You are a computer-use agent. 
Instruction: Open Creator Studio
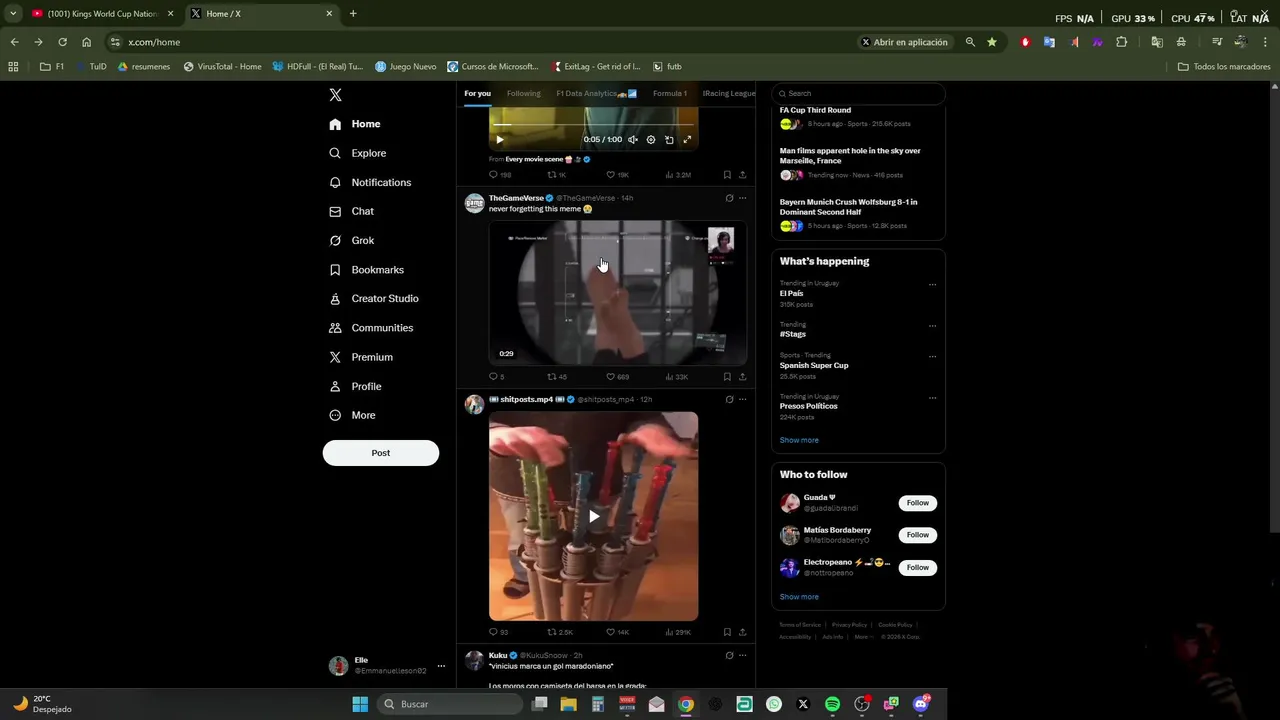click(x=373, y=299)
